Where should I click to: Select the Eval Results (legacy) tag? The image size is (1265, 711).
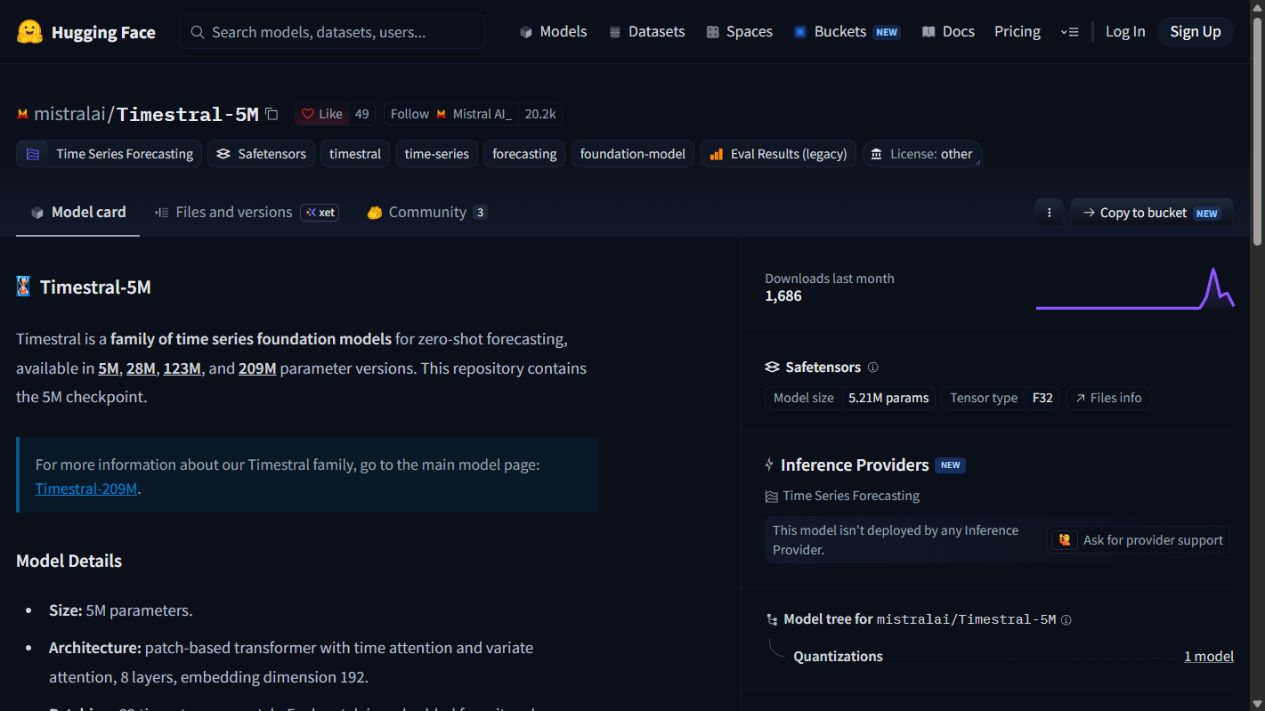[x=778, y=154]
